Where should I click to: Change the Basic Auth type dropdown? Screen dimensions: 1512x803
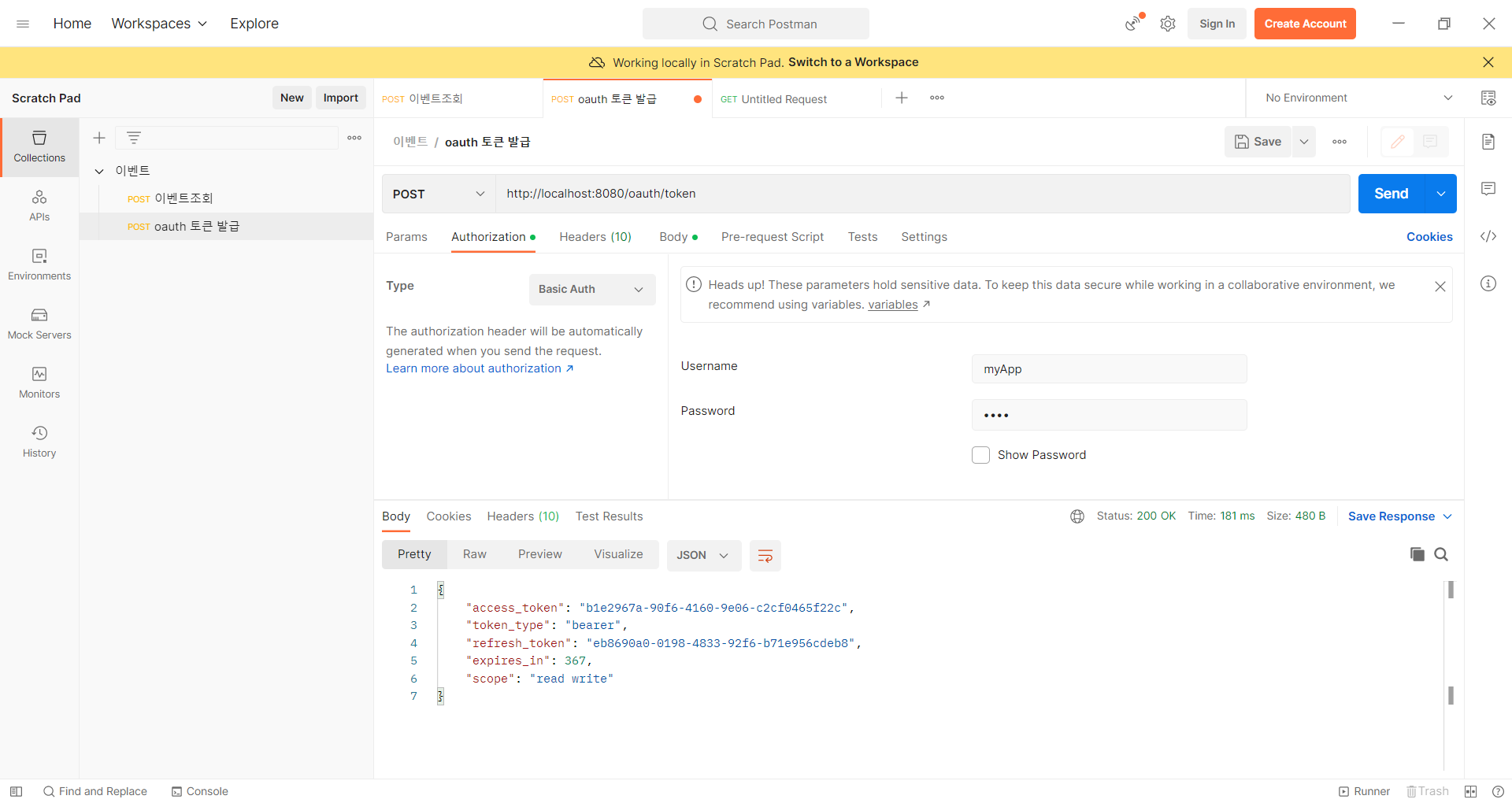point(592,289)
